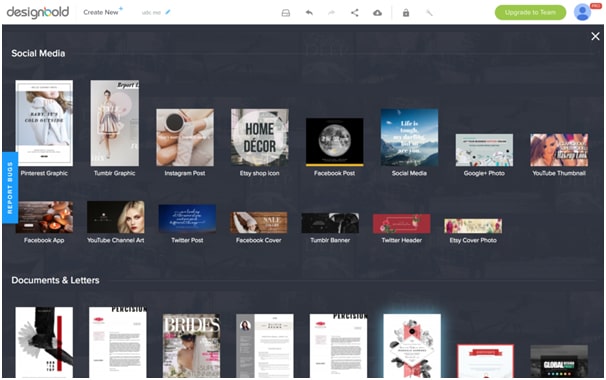
Task: Pick the Tumblr Banner template
Action: [330, 223]
